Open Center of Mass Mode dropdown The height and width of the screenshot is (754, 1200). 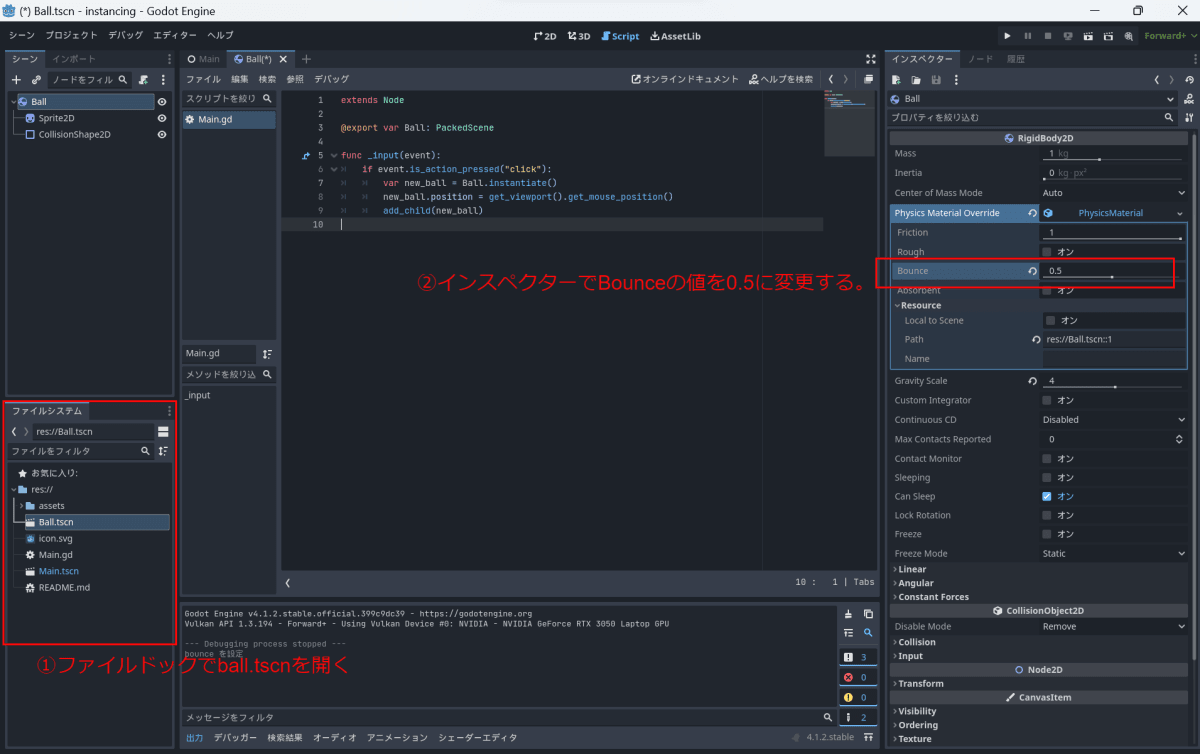1113,193
